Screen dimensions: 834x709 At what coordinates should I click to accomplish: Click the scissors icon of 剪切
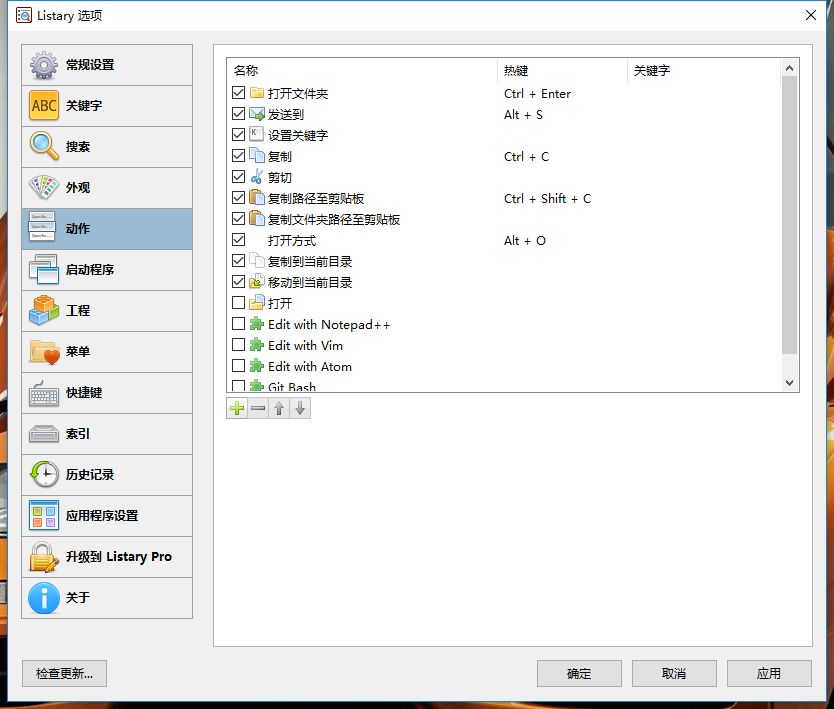[x=257, y=177]
